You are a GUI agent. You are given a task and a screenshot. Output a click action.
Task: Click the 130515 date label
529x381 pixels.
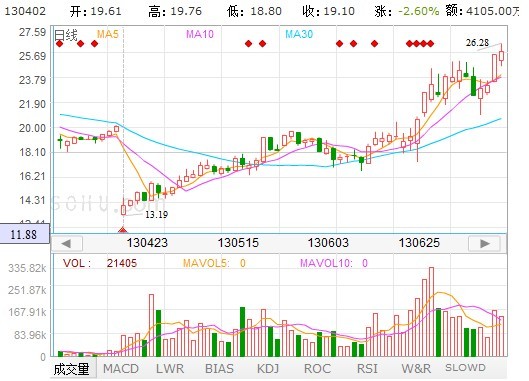238,243
